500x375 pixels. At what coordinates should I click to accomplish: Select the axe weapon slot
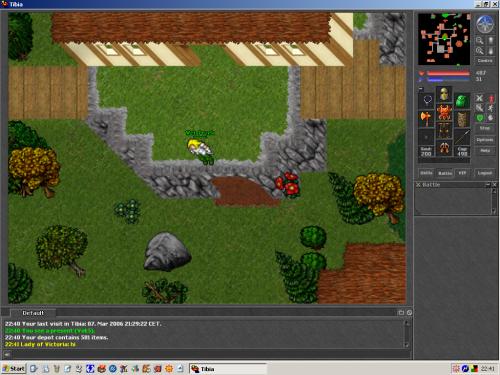click(426, 118)
